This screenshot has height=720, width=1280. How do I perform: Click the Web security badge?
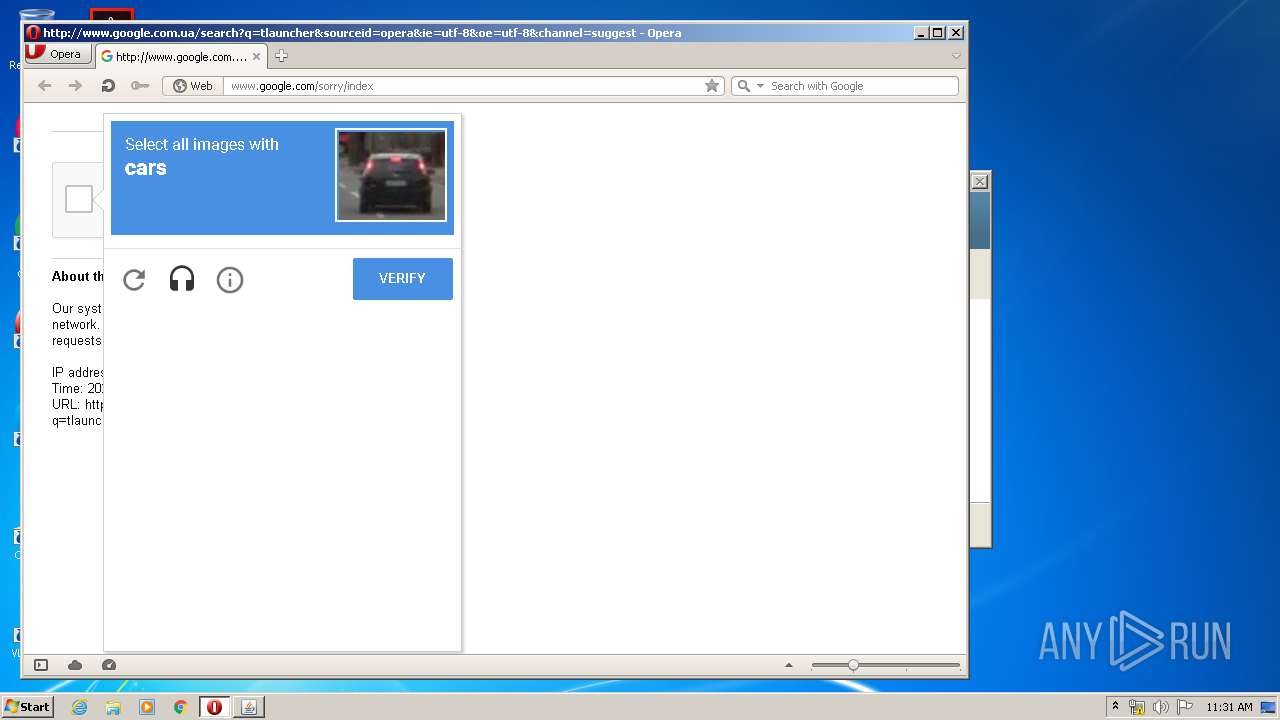click(x=193, y=86)
